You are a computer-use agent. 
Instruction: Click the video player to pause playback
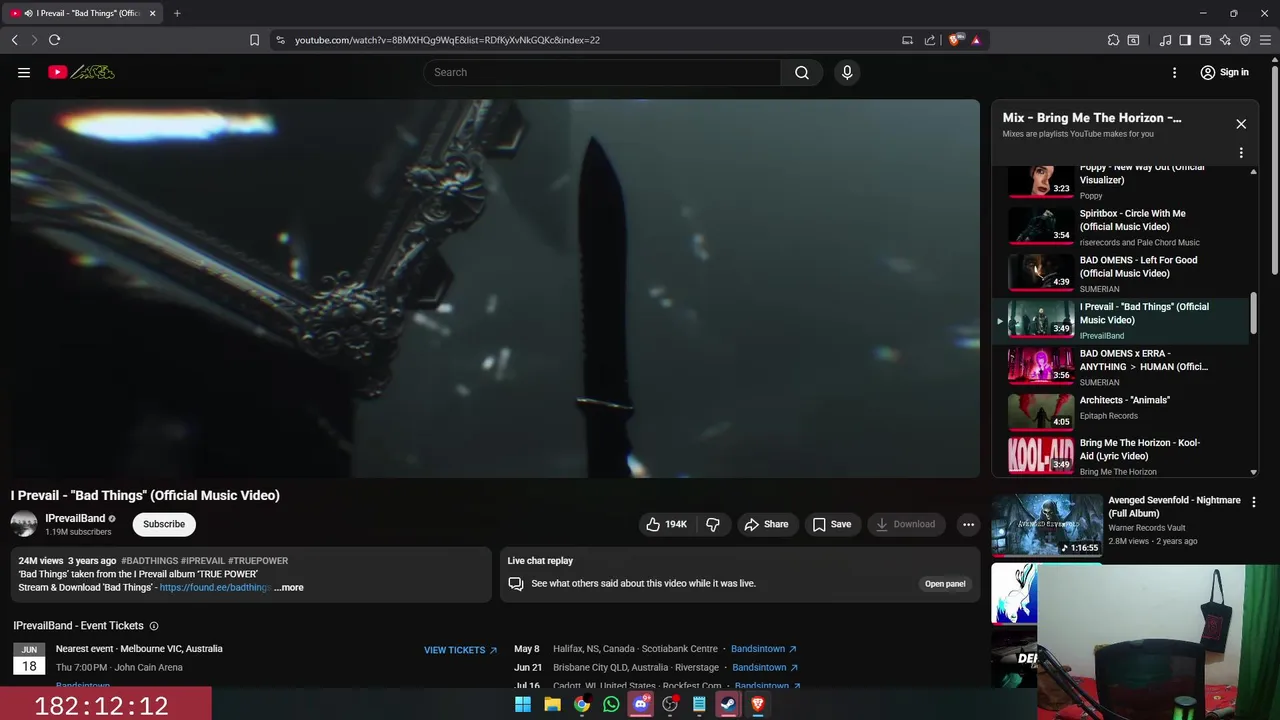pyautogui.click(x=495, y=288)
